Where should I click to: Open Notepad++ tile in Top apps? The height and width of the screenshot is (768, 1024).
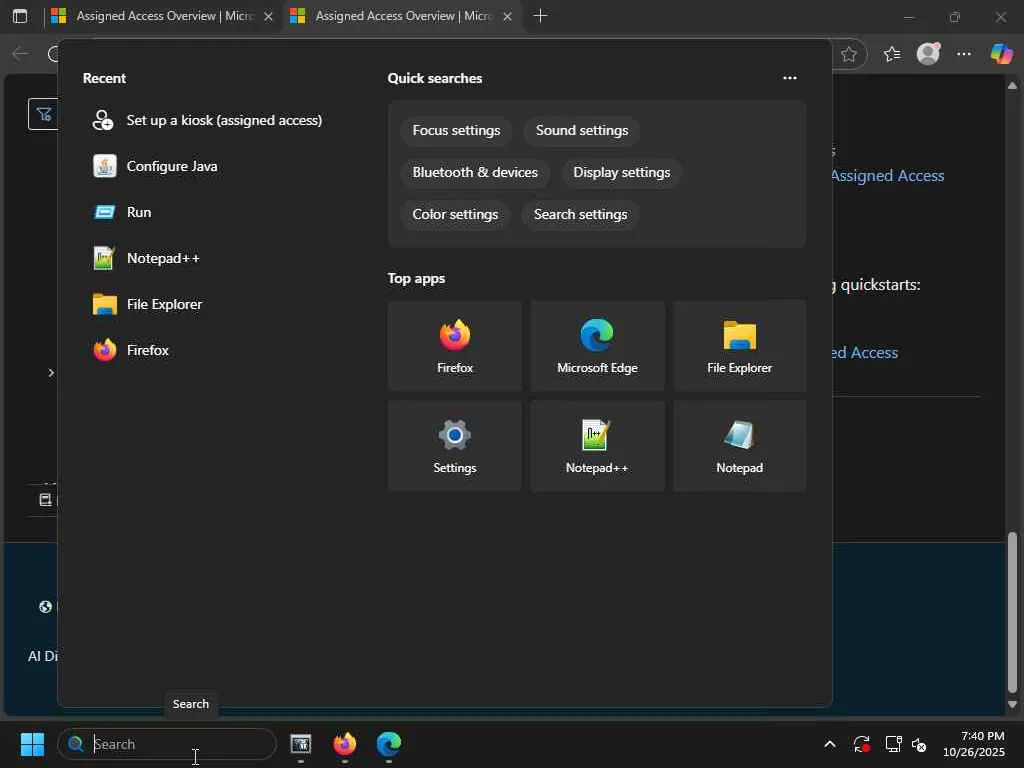tap(597, 446)
